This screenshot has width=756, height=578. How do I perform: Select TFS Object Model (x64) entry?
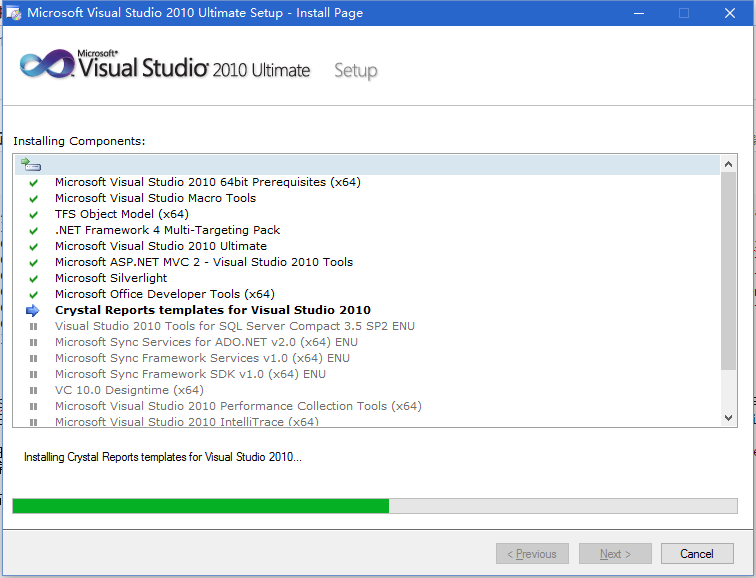(122, 214)
